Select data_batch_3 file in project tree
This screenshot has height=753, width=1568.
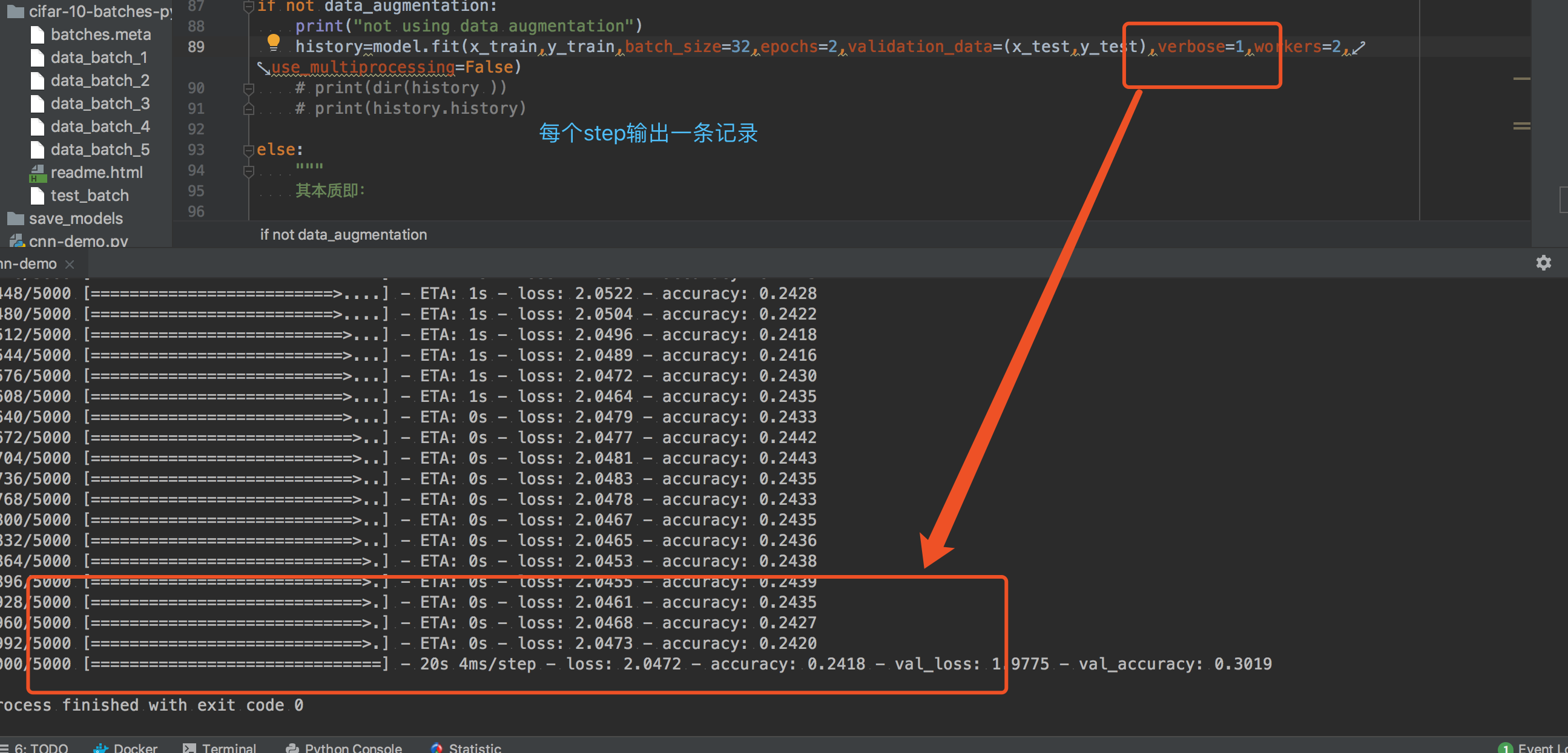pos(100,104)
